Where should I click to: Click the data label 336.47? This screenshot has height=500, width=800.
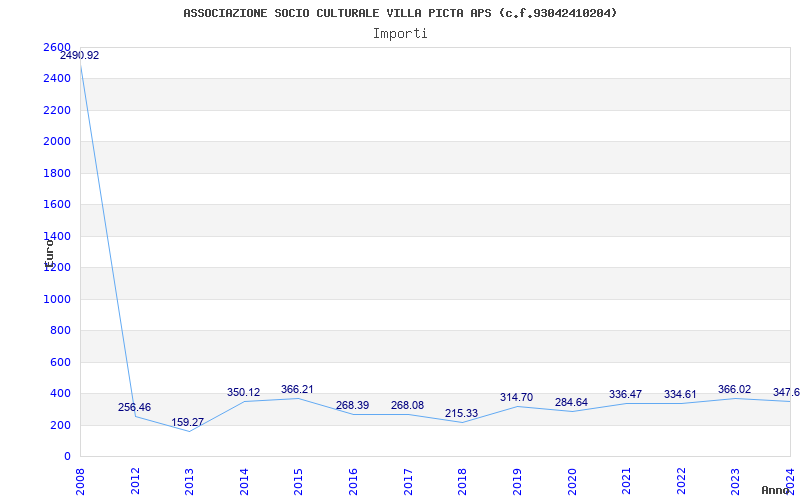click(x=626, y=394)
